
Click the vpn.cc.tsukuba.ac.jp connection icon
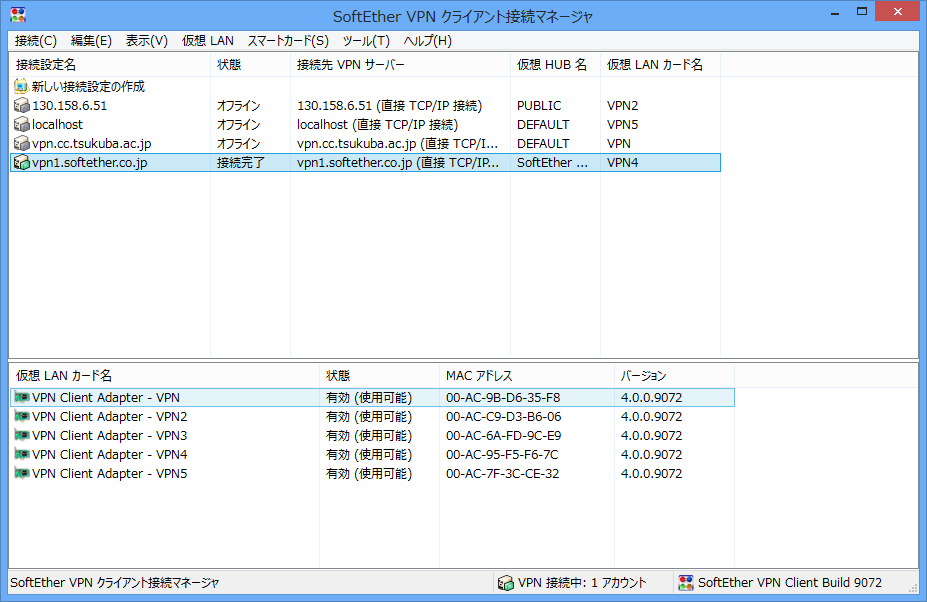pos(21,143)
